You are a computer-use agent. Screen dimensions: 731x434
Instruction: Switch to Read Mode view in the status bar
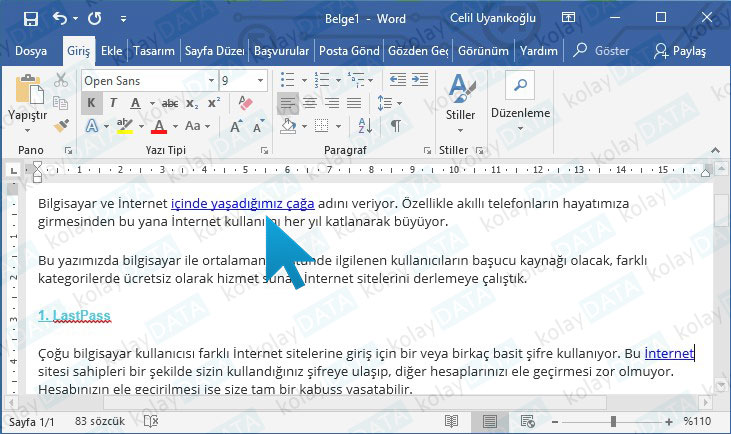[x=451, y=422]
